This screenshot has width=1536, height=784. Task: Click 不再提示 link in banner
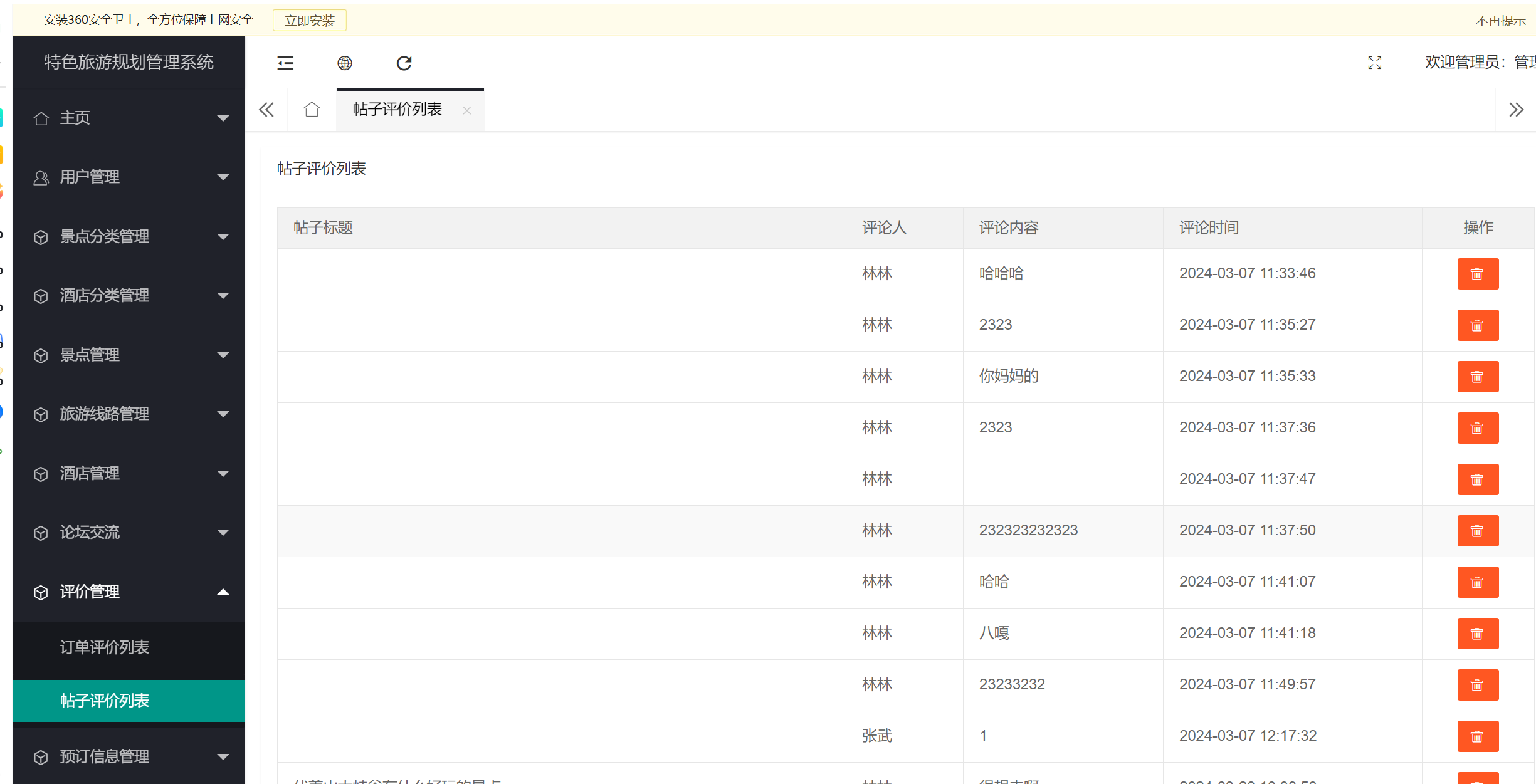(x=1500, y=21)
